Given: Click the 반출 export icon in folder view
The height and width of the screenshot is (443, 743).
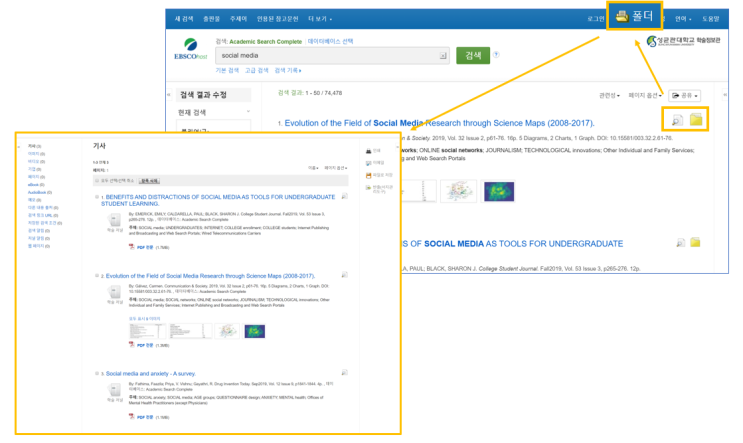Looking at the screenshot, I should [x=369, y=188].
